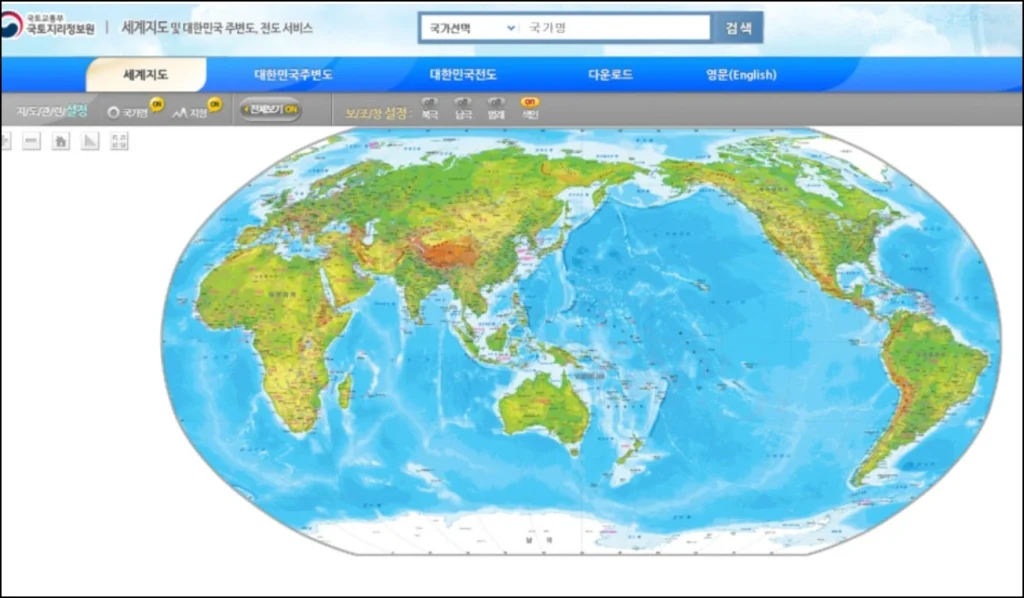
Task: Switch to the 대한민국주변도 tab
Action: point(293,75)
